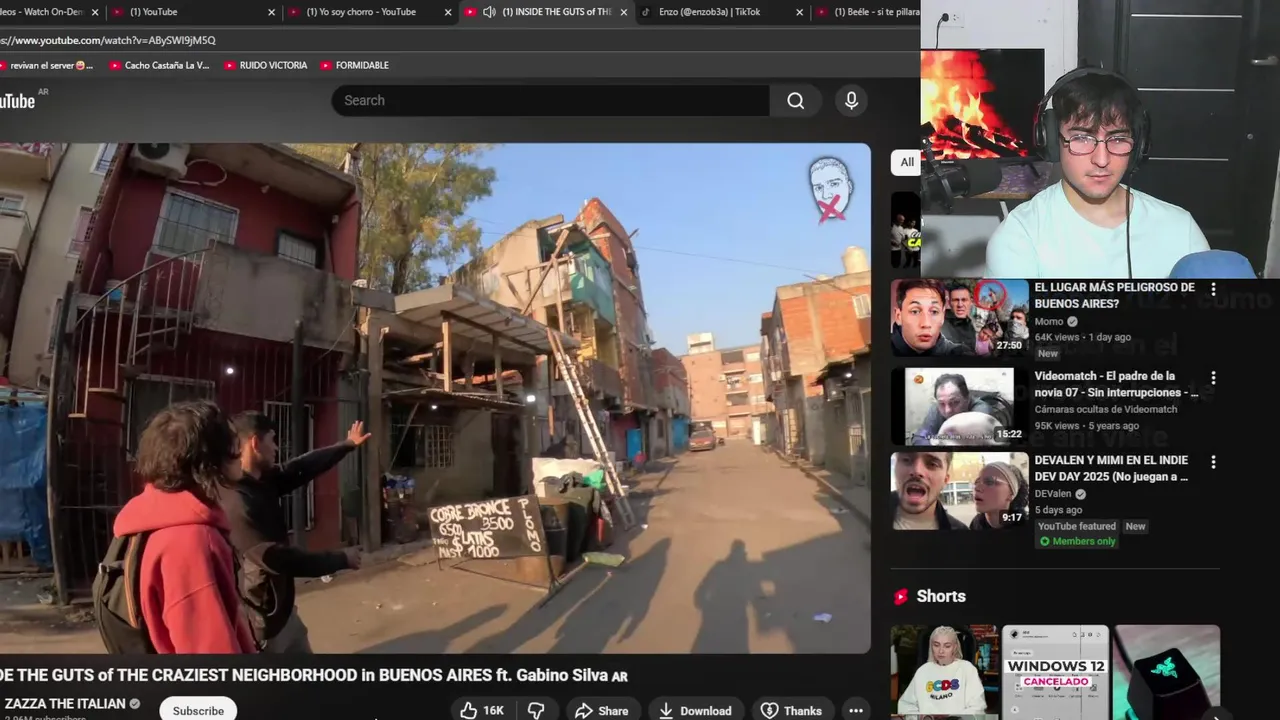The width and height of the screenshot is (1280, 720).
Task: Click the YouTube featured badge
Action: coord(1076,526)
